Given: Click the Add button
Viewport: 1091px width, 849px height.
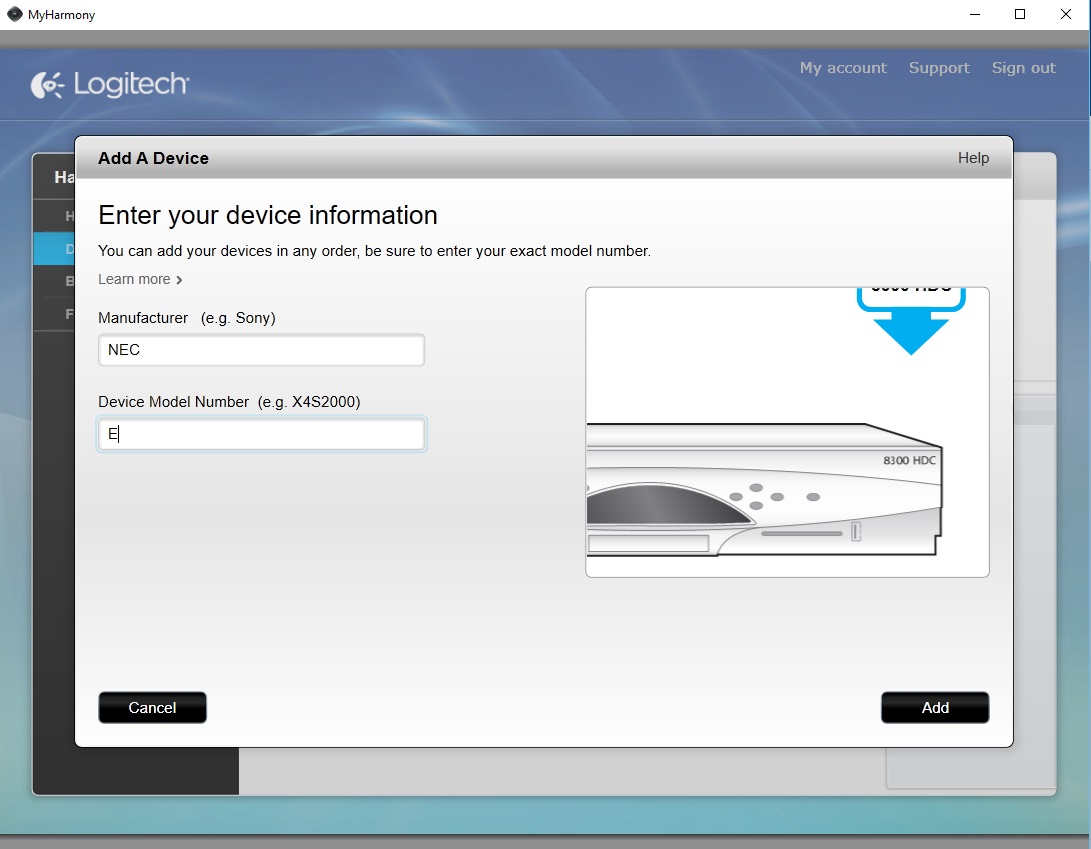Looking at the screenshot, I should coord(934,708).
